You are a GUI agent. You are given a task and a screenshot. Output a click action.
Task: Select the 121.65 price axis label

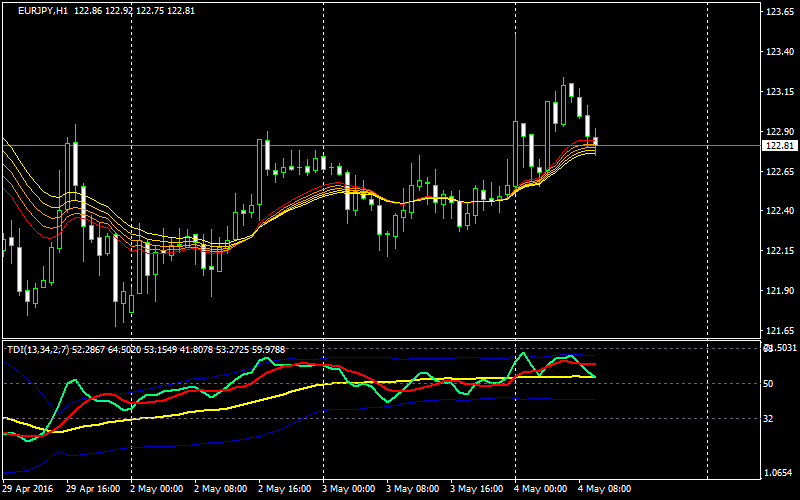pos(778,330)
